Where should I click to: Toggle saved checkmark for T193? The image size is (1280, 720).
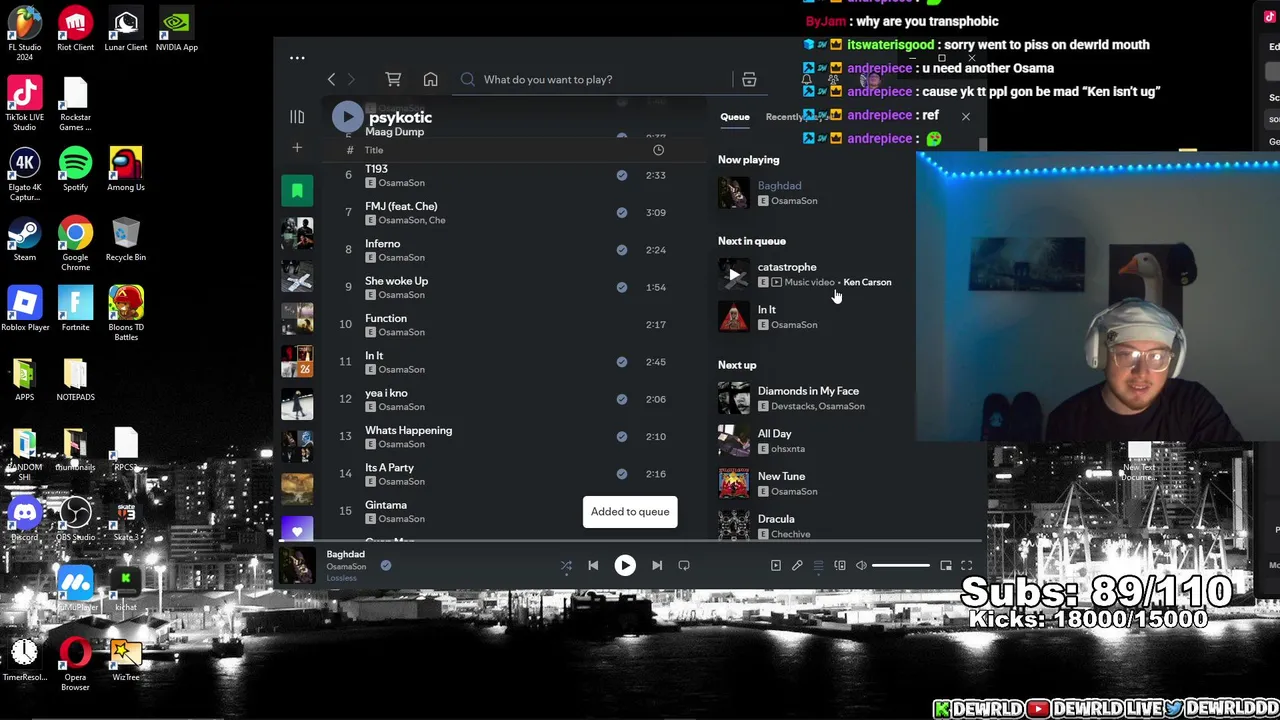[622, 175]
